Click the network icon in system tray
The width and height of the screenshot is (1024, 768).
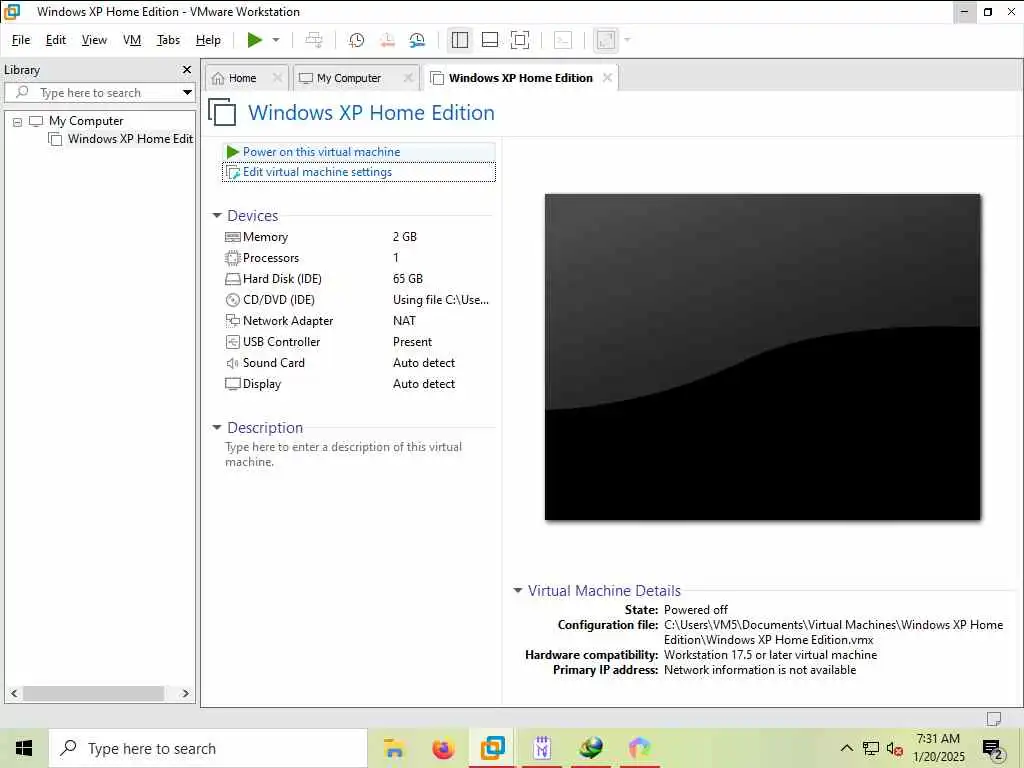coord(871,748)
